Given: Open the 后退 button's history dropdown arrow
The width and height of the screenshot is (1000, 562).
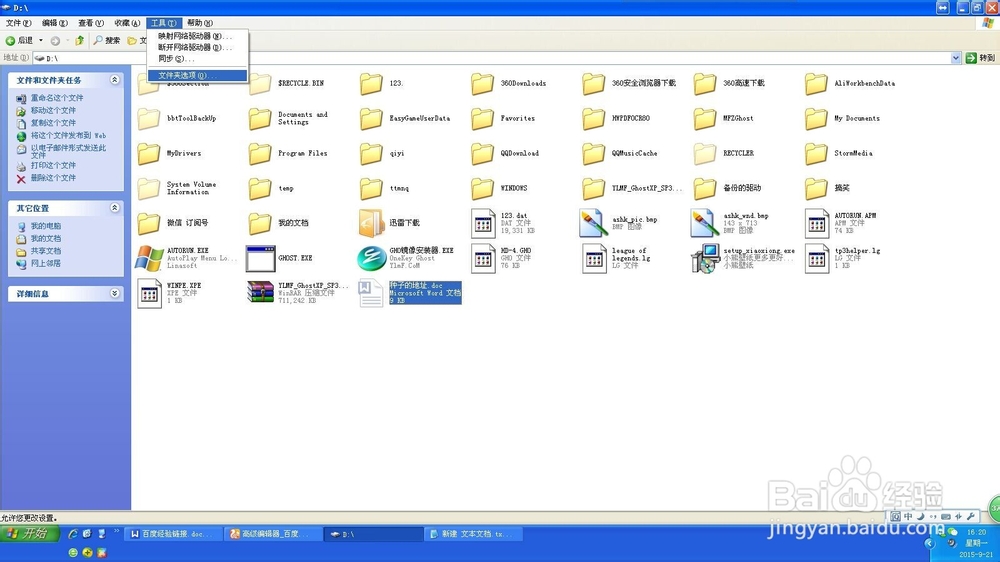Looking at the screenshot, I should pyautogui.click(x=41, y=40).
